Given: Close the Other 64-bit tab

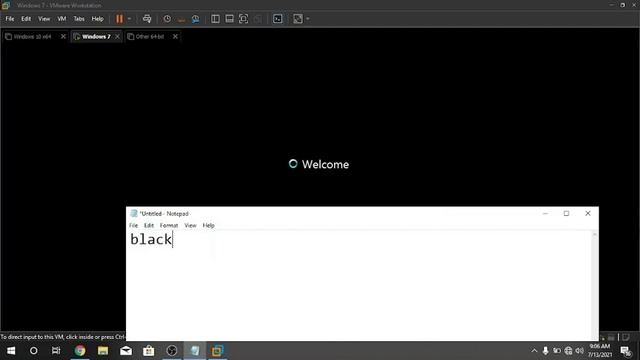Looking at the screenshot, I should tap(175, 37).
